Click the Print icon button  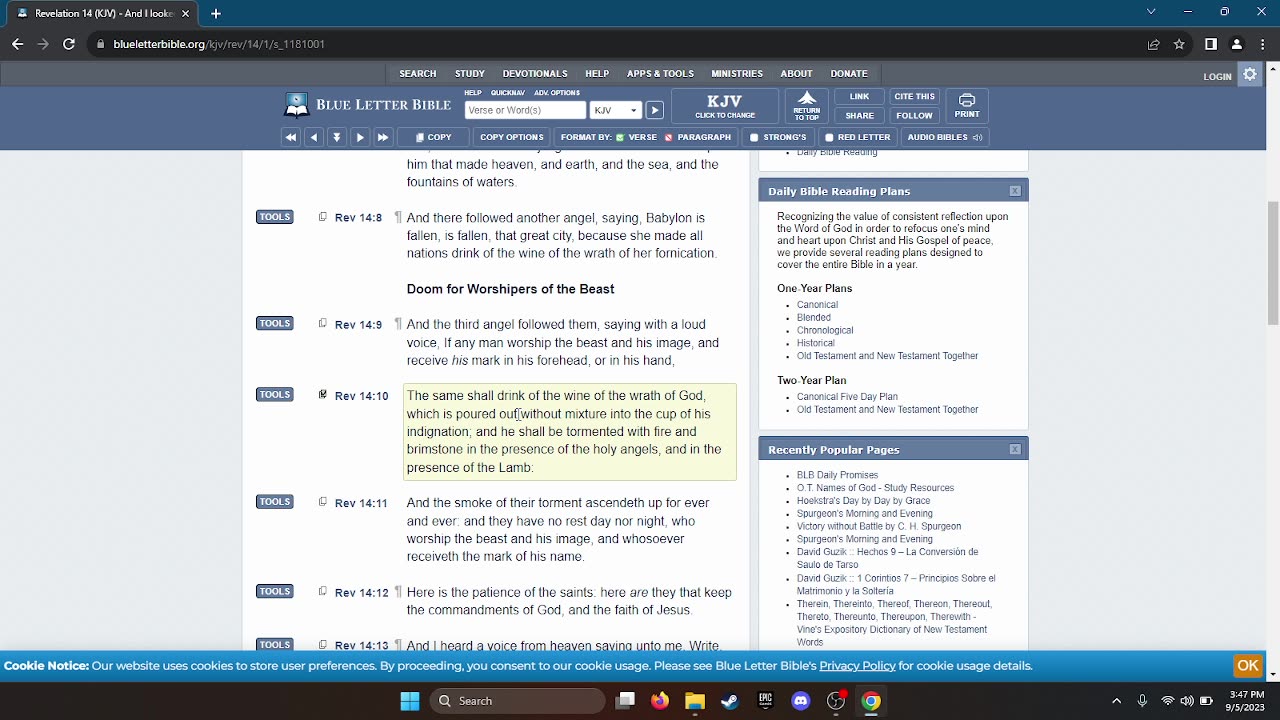tap(967, 105)
